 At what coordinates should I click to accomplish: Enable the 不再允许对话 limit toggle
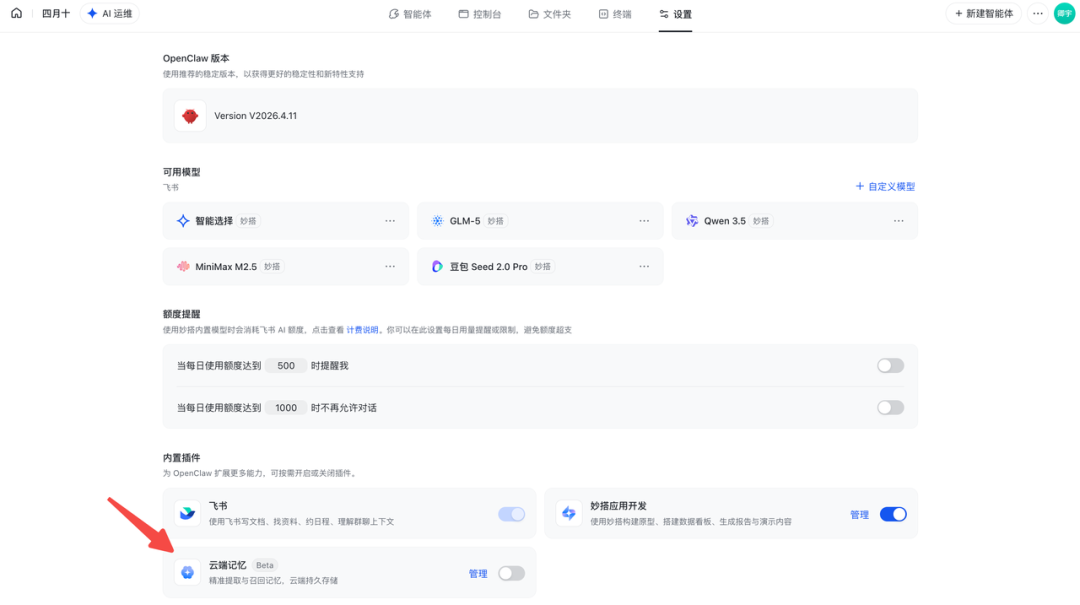[890, 408]
